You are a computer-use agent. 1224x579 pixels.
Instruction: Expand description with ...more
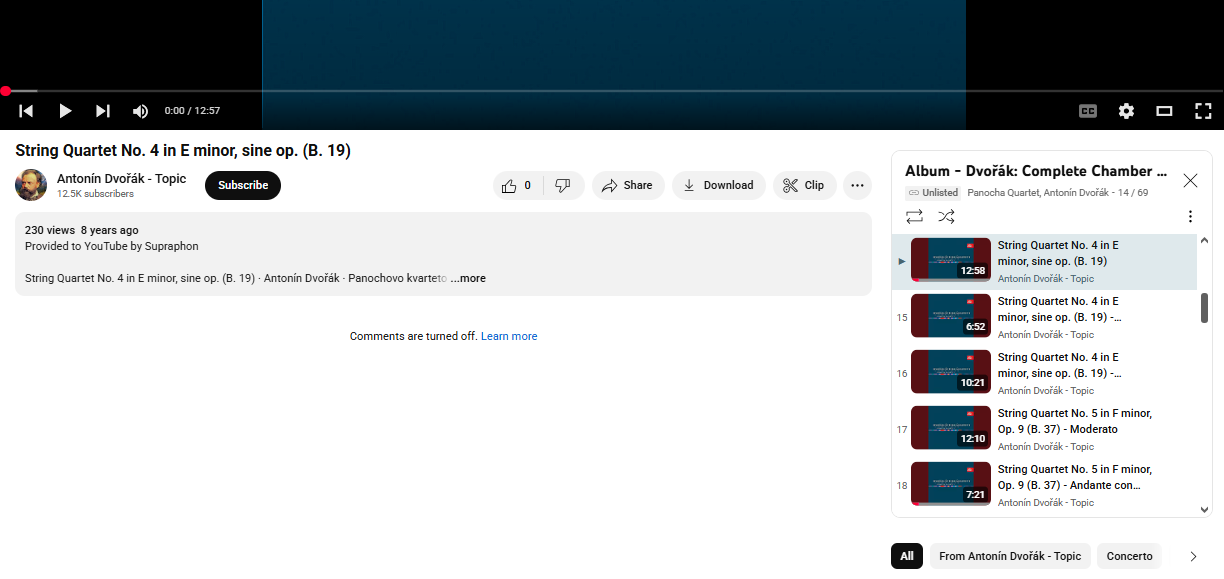pos(468,278)
